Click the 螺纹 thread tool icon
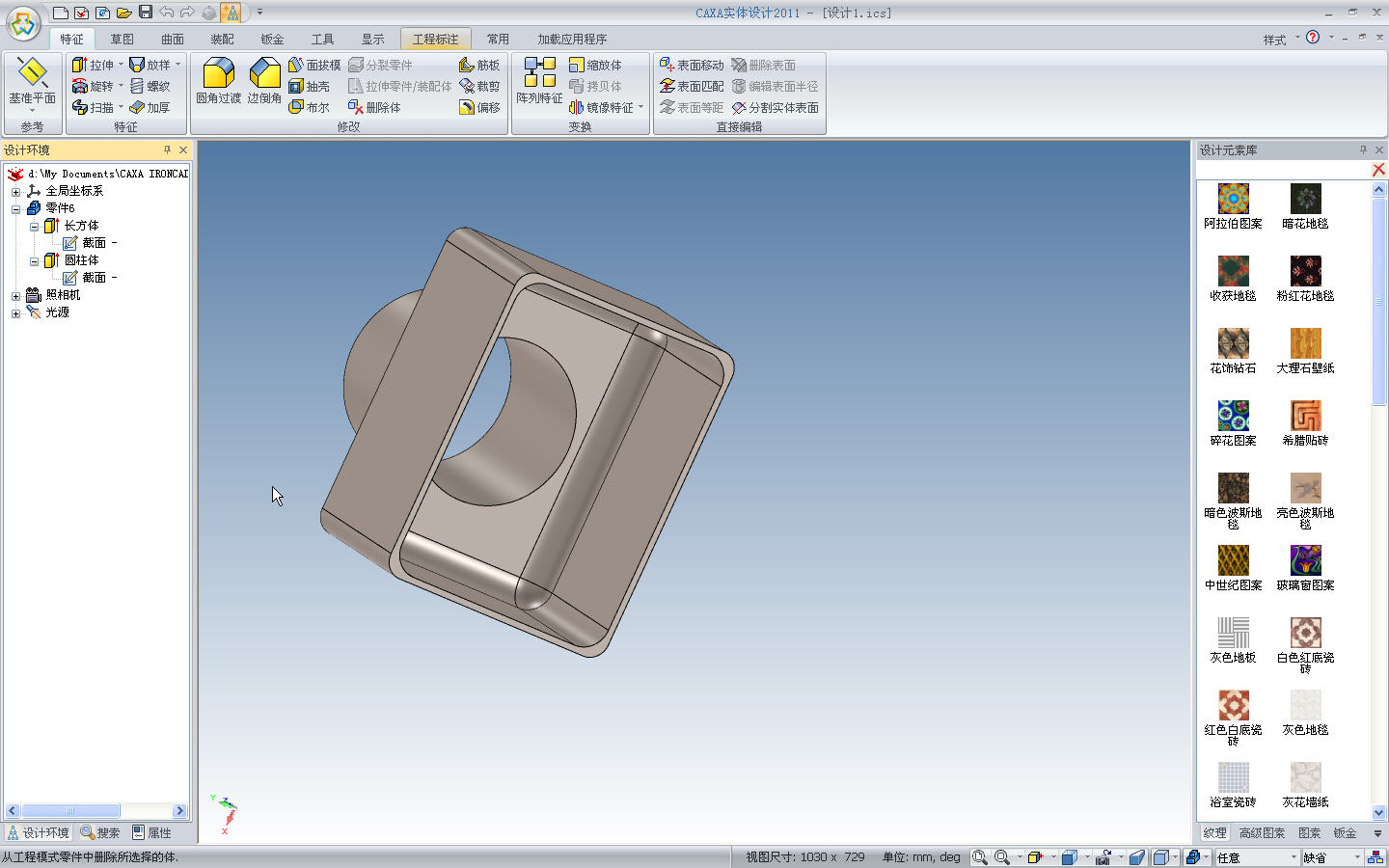The height and width of the screenshot is (868, 1389). pyautogui.click(x=138, y=86)
